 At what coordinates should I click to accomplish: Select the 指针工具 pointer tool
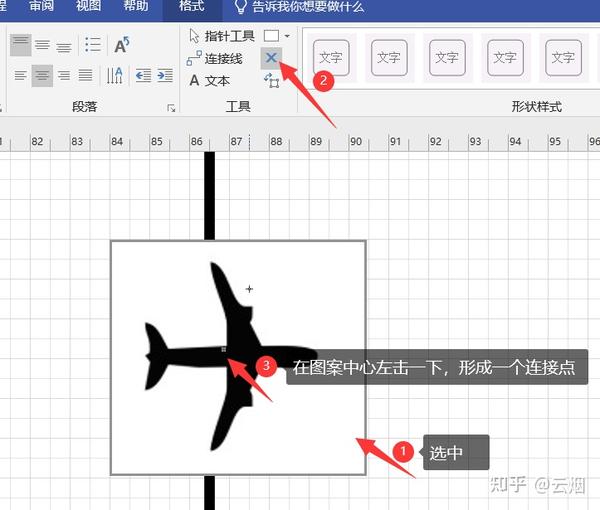pyautogui.click(x=222, y=36)
